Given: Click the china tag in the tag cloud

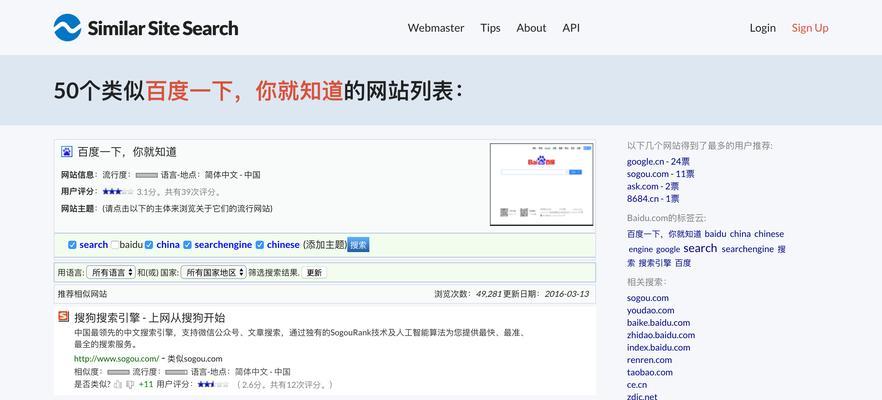Looking at the screenshot, I should [740, 234].
